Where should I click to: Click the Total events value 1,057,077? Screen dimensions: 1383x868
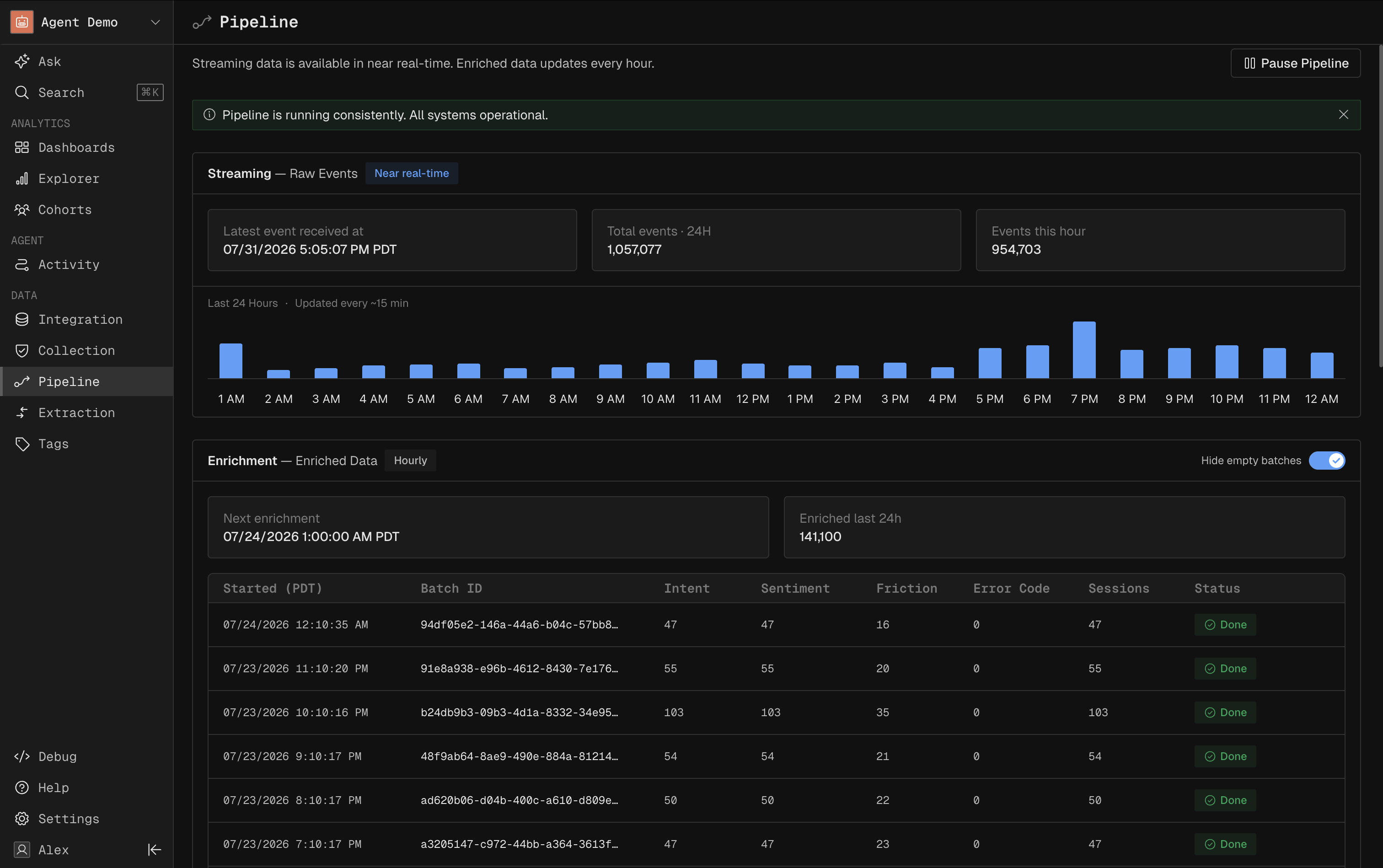tap(634, 249)
